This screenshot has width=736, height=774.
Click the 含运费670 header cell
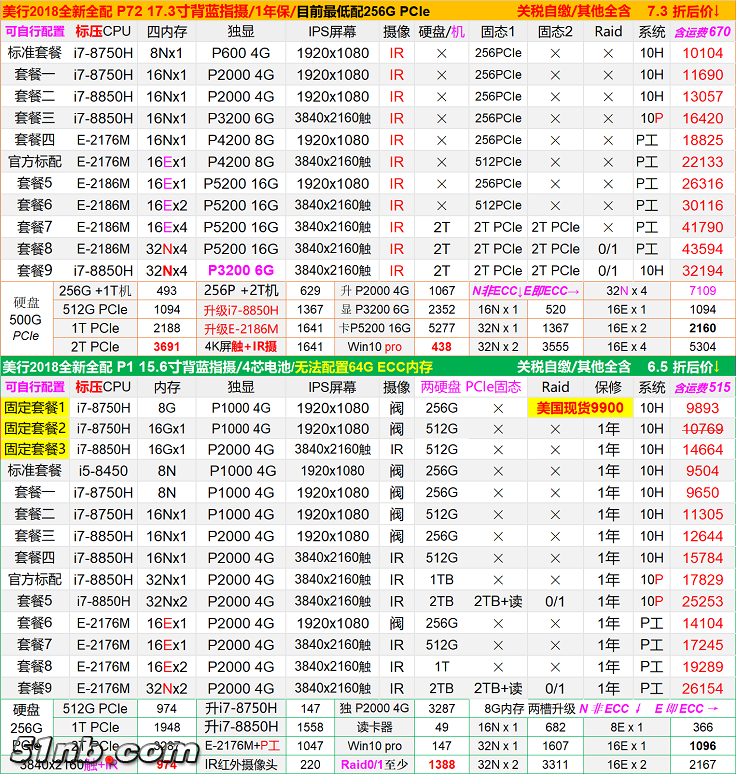pyautogui.click(x=702, y=31)
